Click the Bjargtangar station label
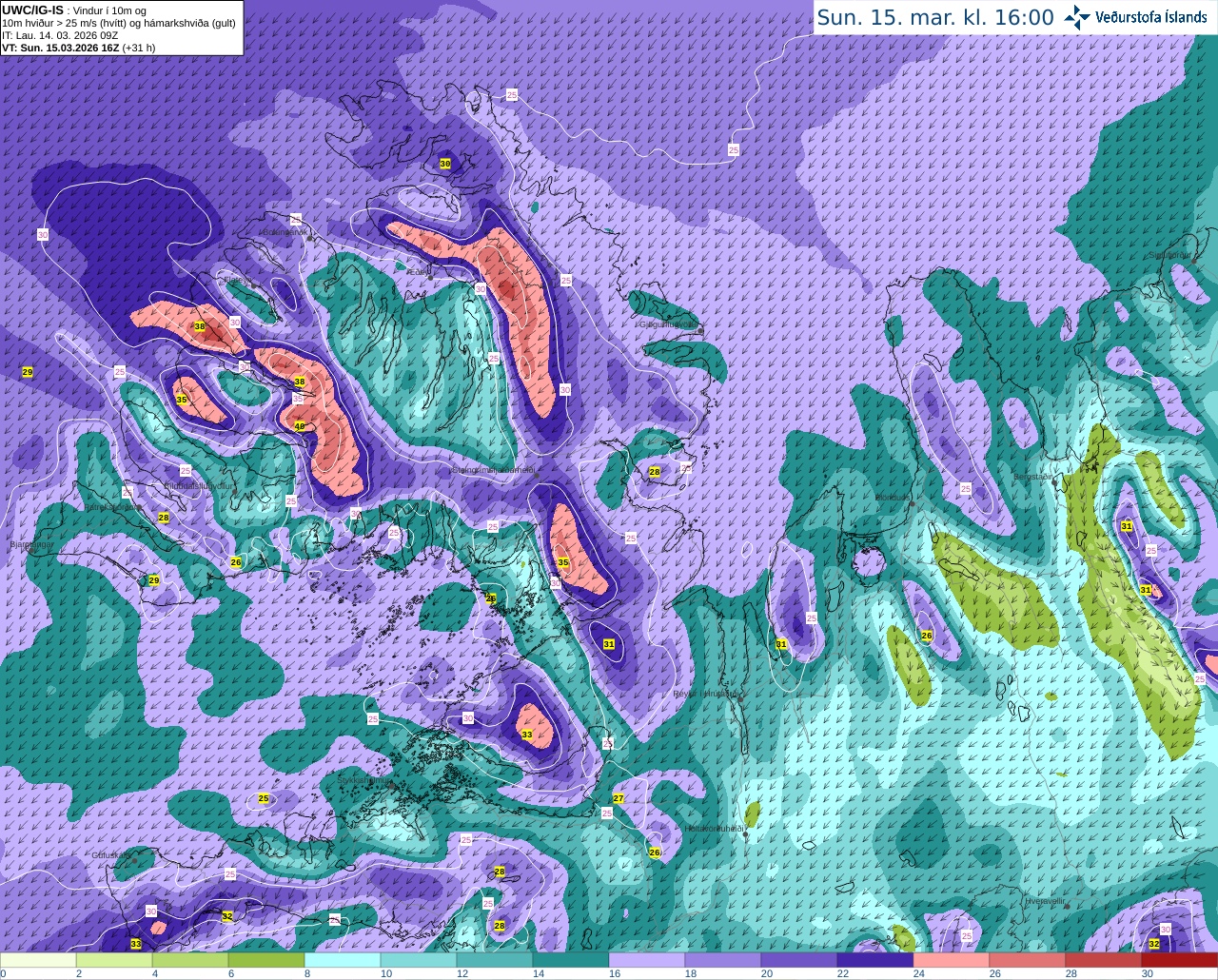Screen dimensions: 1218x980 pos(32,544)
